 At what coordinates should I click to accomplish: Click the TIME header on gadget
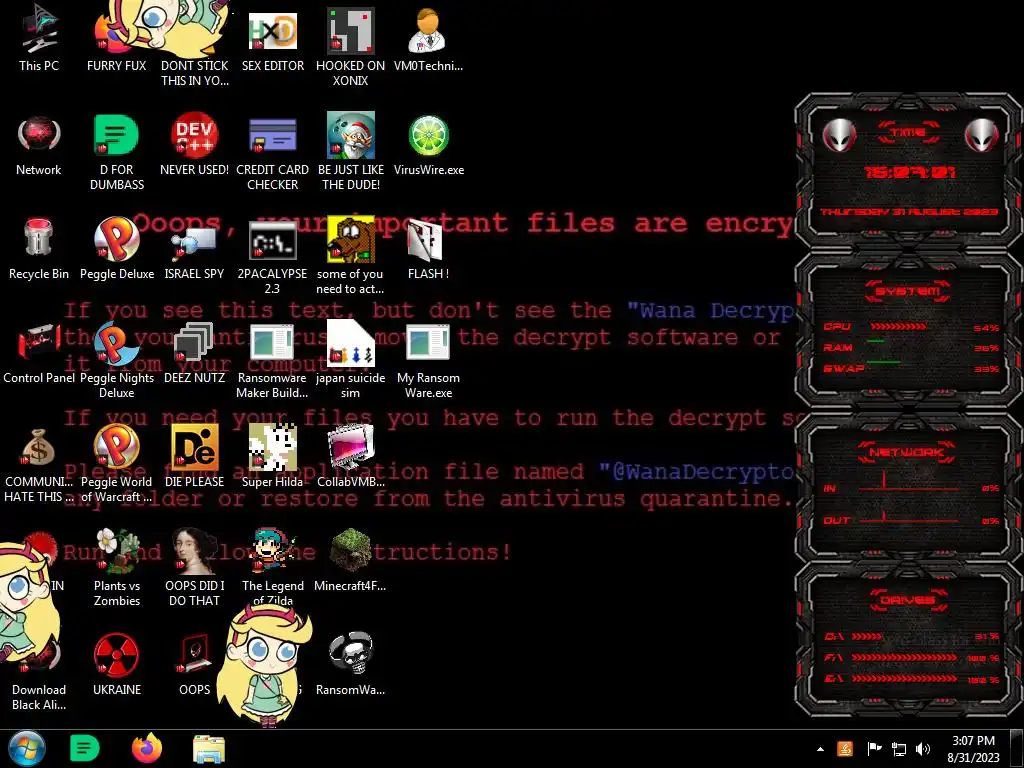(x=908, y=133)
